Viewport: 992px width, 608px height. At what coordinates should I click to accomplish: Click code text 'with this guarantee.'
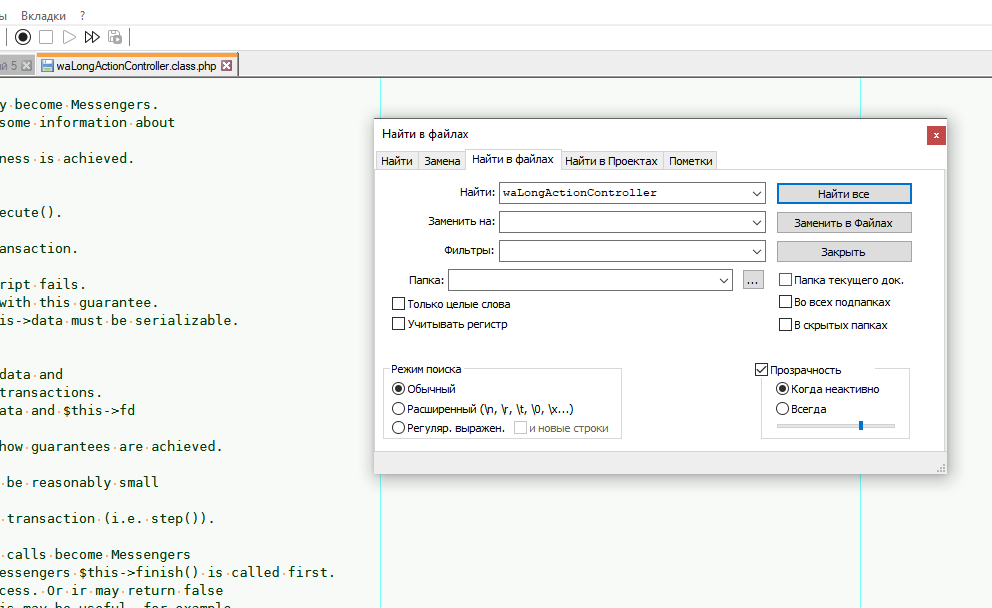[x=79, y=303]
